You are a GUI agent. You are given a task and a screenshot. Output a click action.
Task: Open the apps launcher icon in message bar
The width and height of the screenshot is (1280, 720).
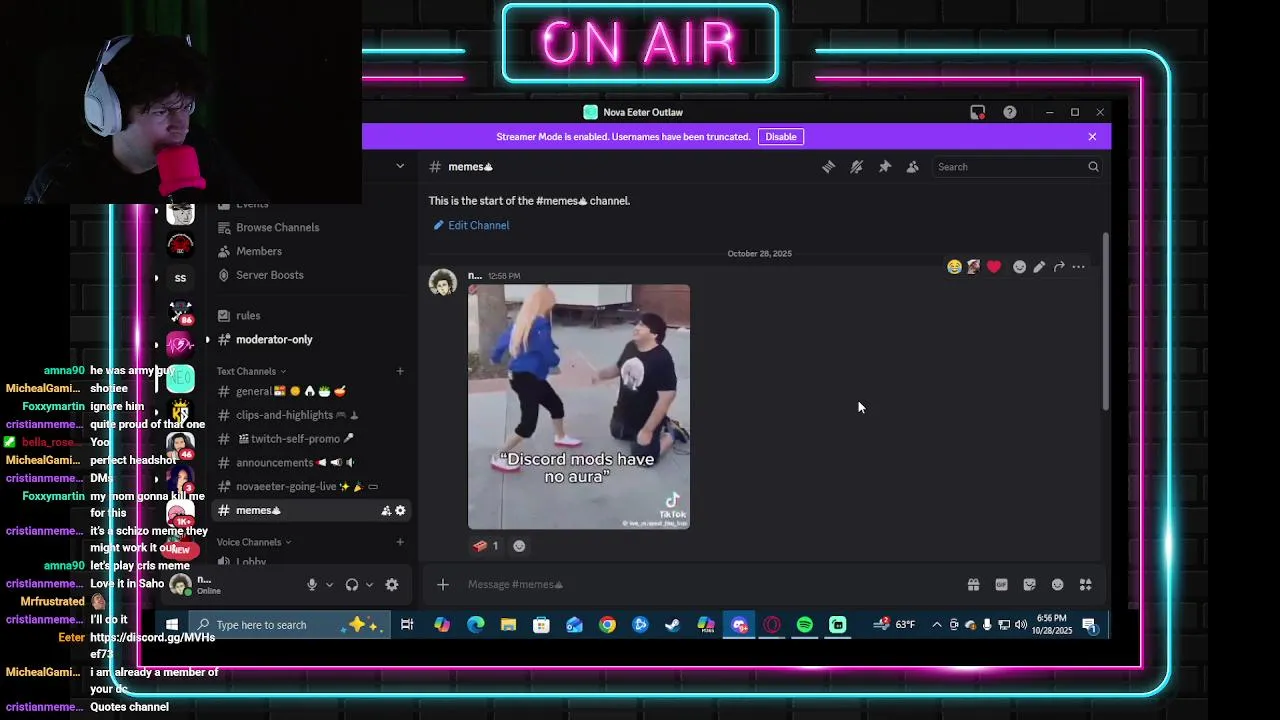1085,585
